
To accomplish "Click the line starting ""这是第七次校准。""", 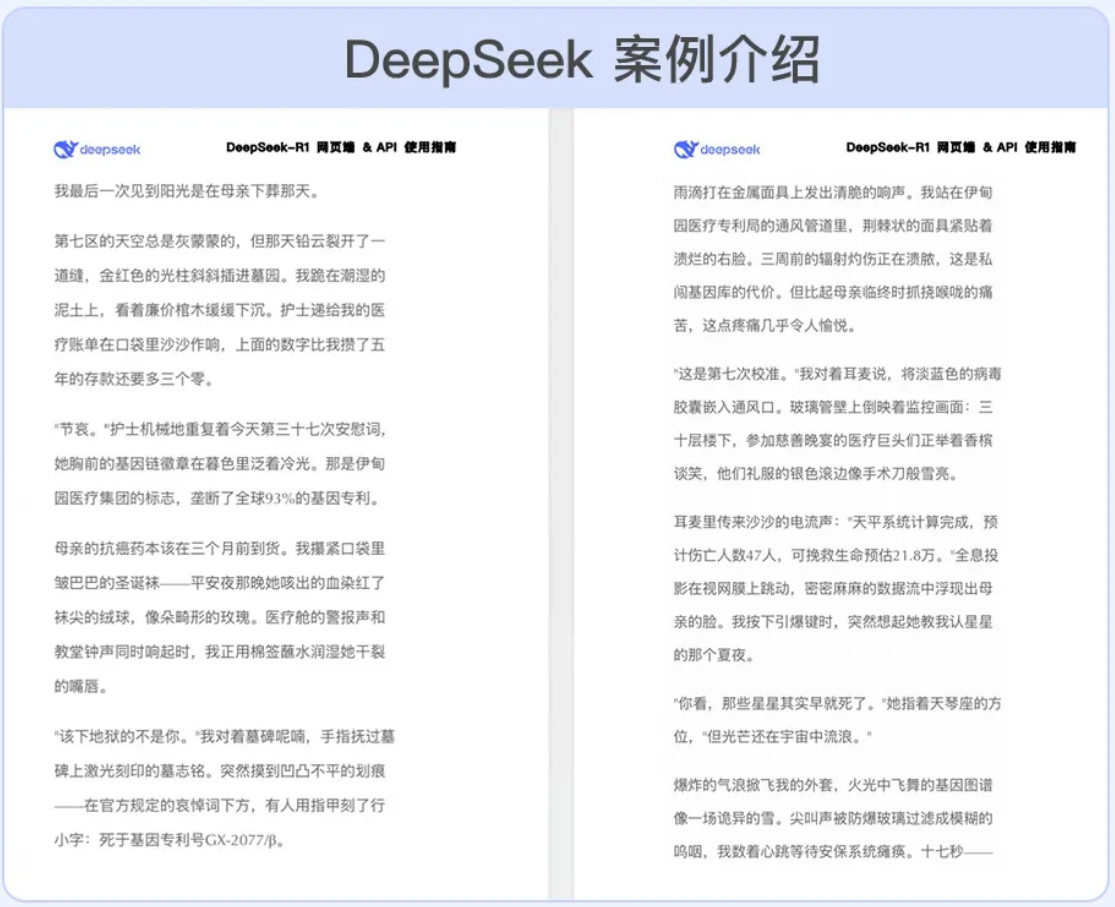I will pyautogui.click(x=838, y=373).
